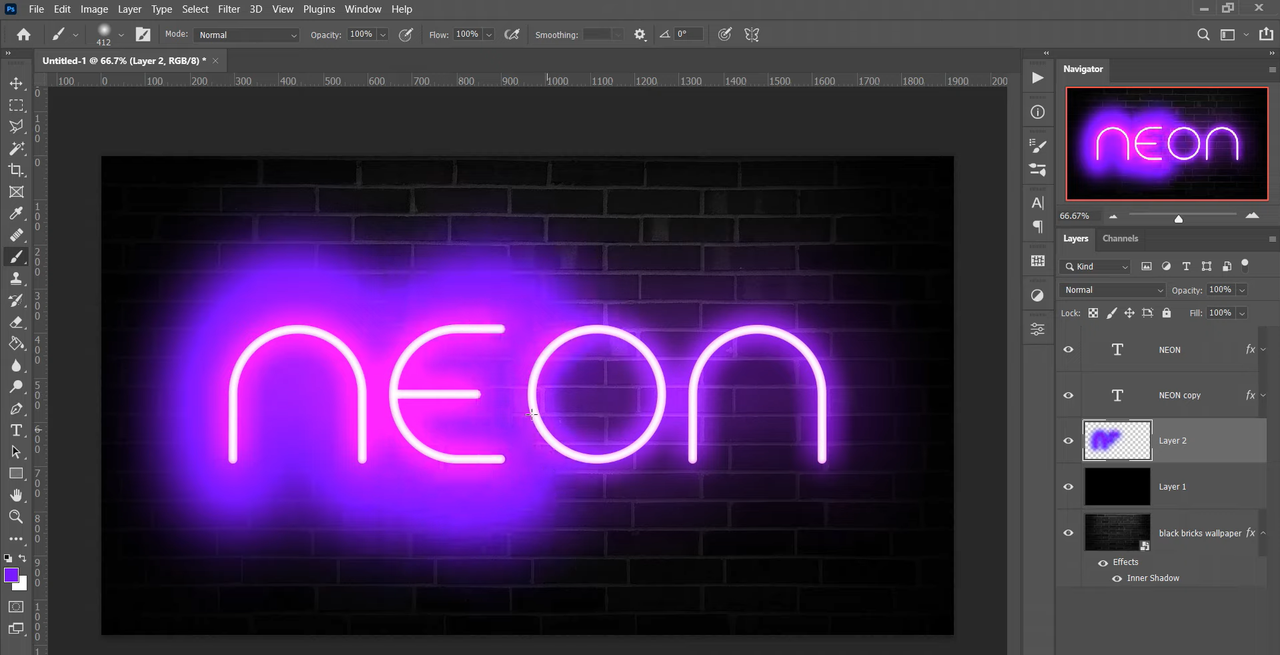This screenshot has width=1280, height=655.
Task: Select the Blur tool
Action: click(x=16, y=365)
